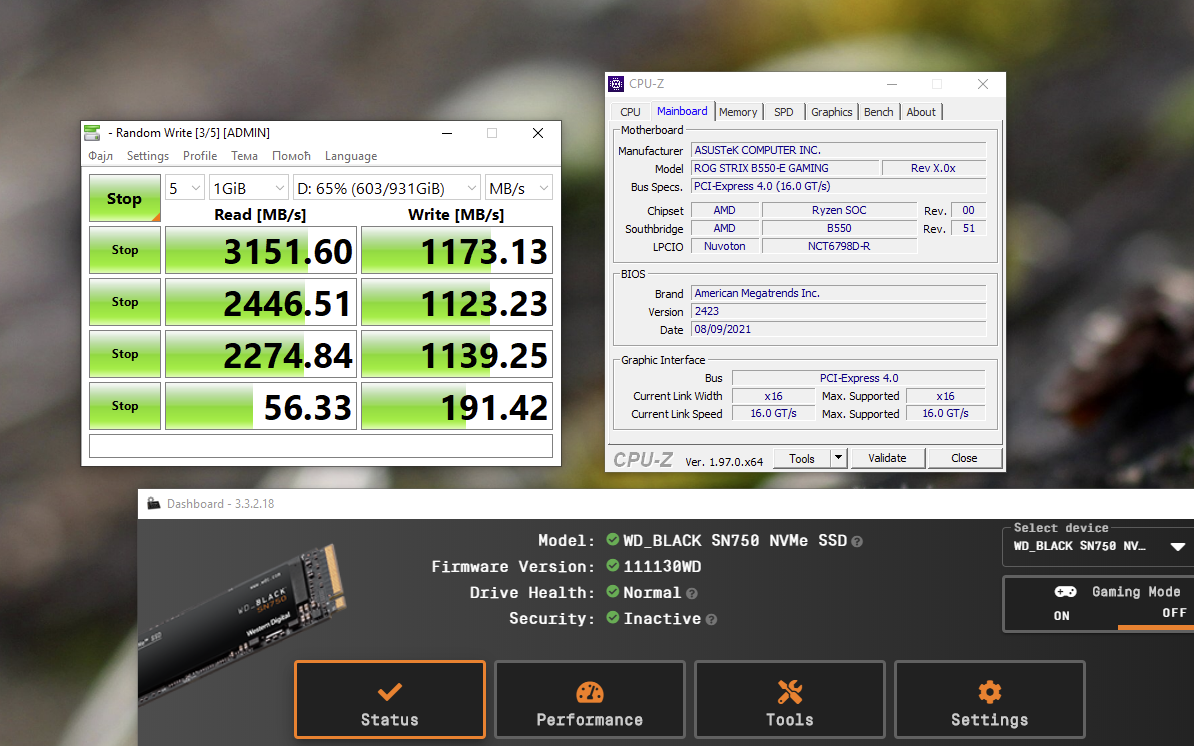Image resolution: width=1194 pixels, height=746 pixels.
Task: Switch to the Memory tab in CPU-Z
Action: click(738, 112)
